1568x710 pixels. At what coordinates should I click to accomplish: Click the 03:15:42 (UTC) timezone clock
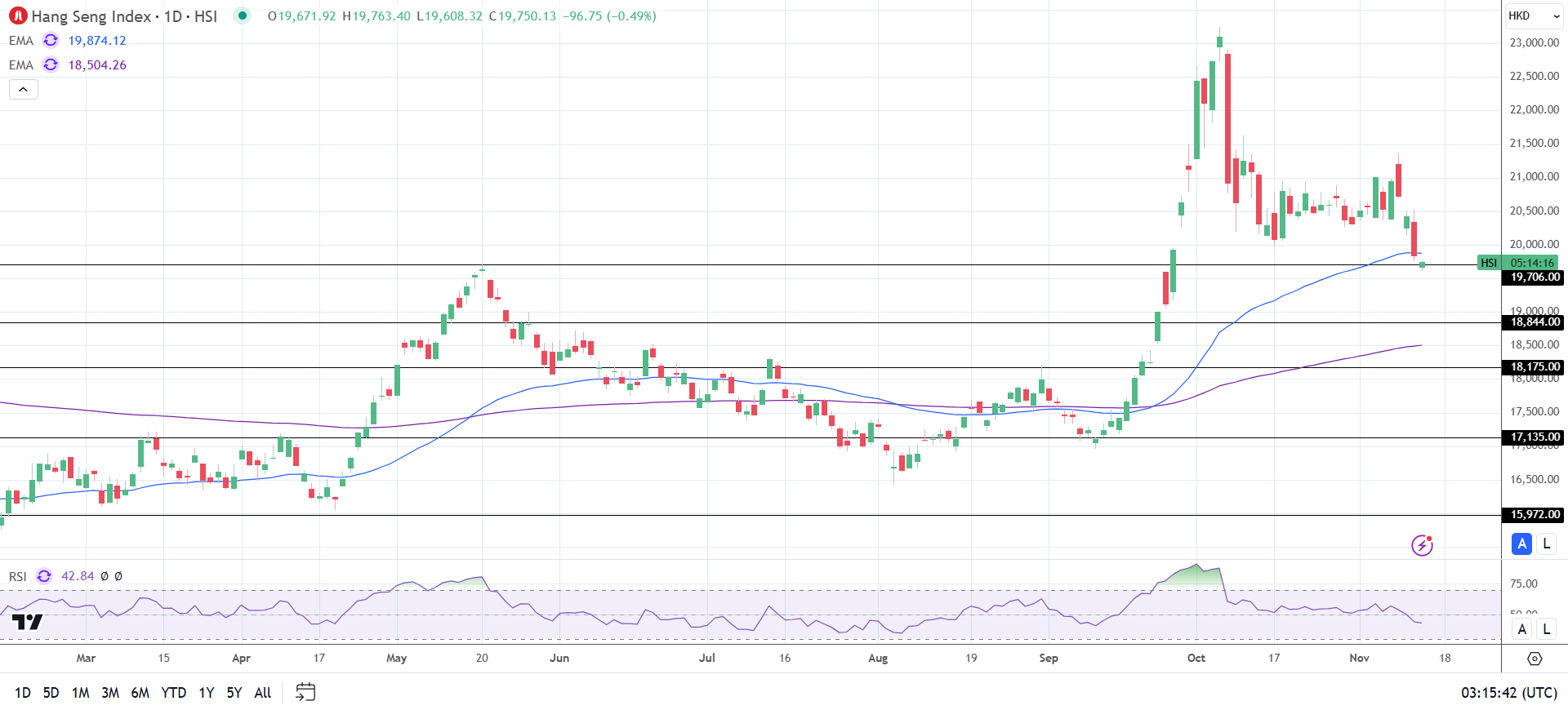tap(1509, 693)
